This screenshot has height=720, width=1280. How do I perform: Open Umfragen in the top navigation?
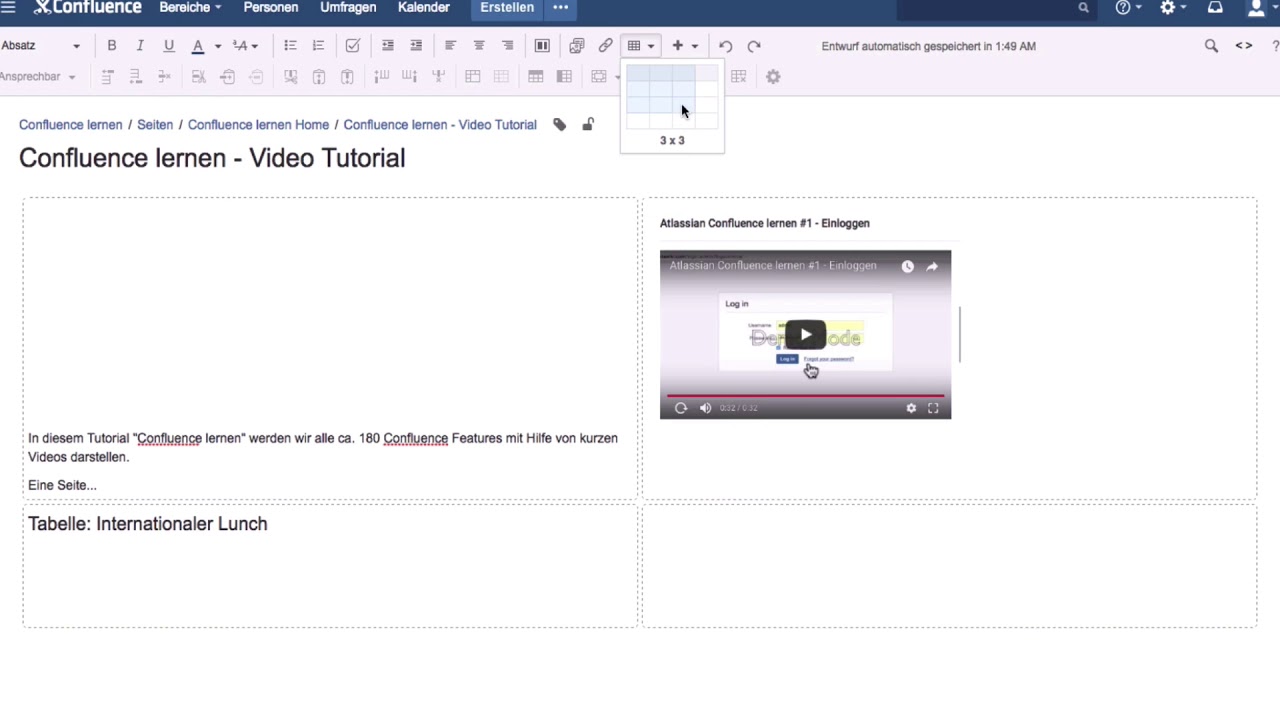click(x=348, y=7)
